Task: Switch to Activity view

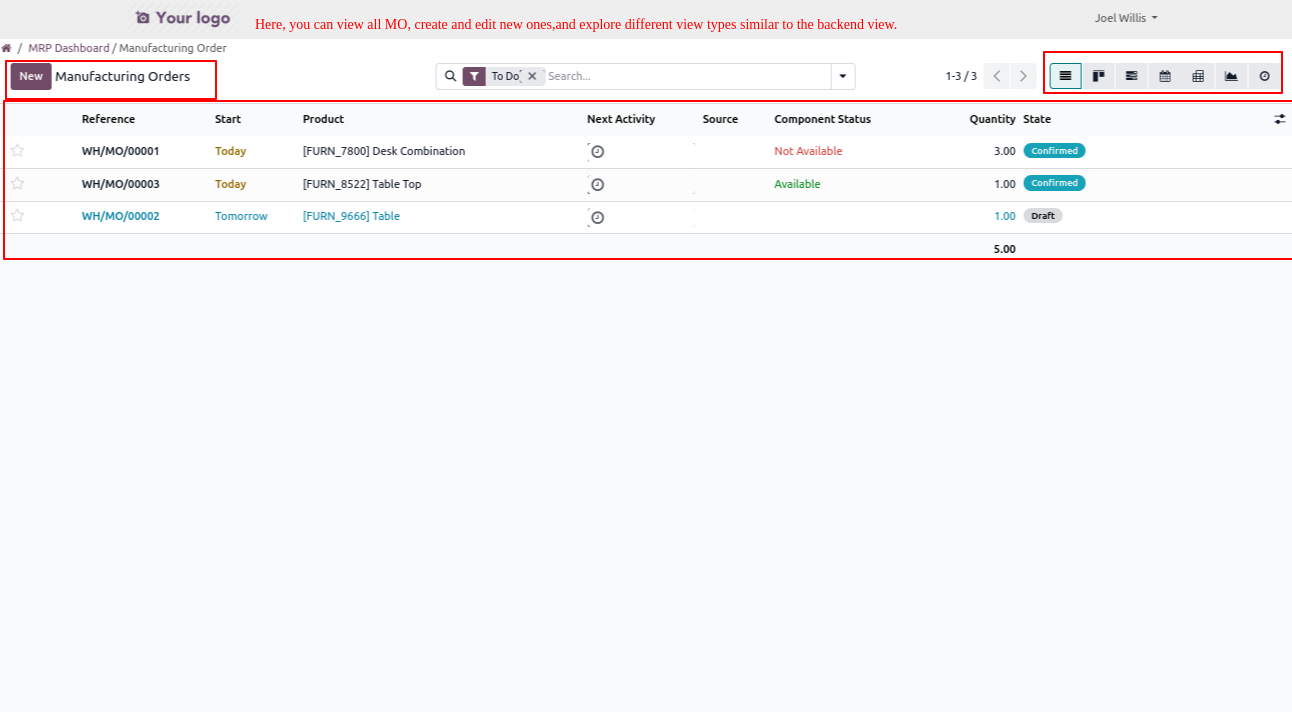Action: click(x=1264, y=76)
